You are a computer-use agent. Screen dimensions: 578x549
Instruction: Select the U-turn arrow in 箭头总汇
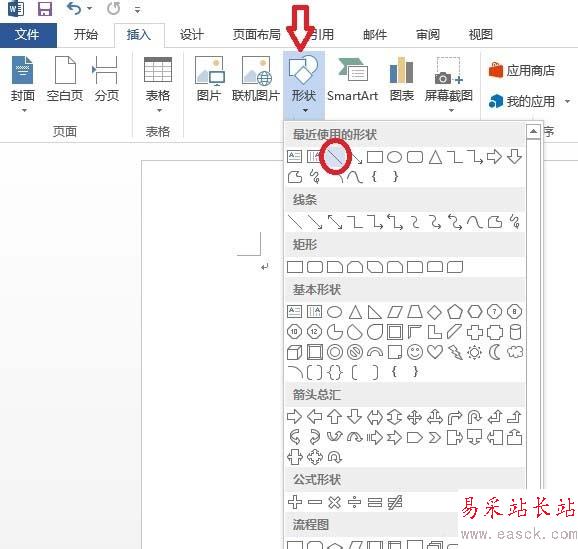coord(474,417)
